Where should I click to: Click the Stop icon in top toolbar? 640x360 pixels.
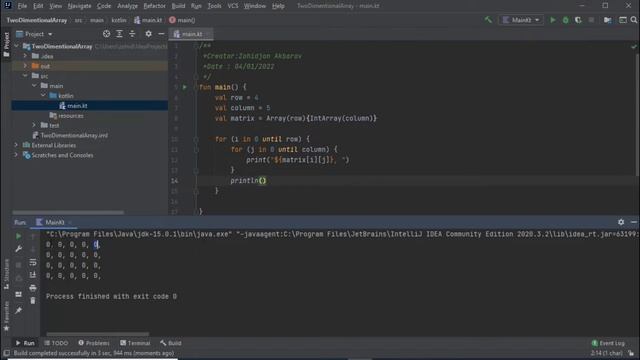(591, 20)
